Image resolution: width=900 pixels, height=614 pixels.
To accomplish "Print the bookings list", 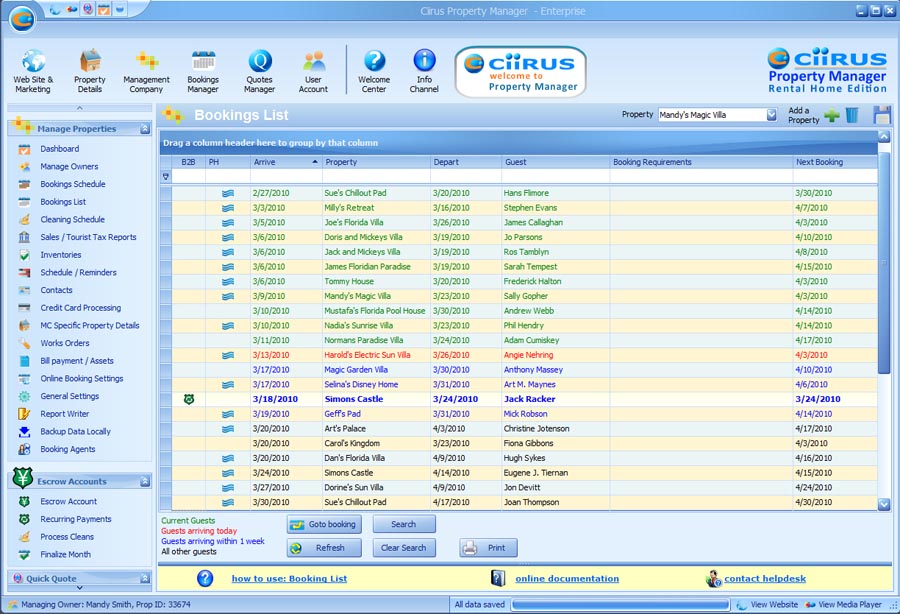I will 488,548.
